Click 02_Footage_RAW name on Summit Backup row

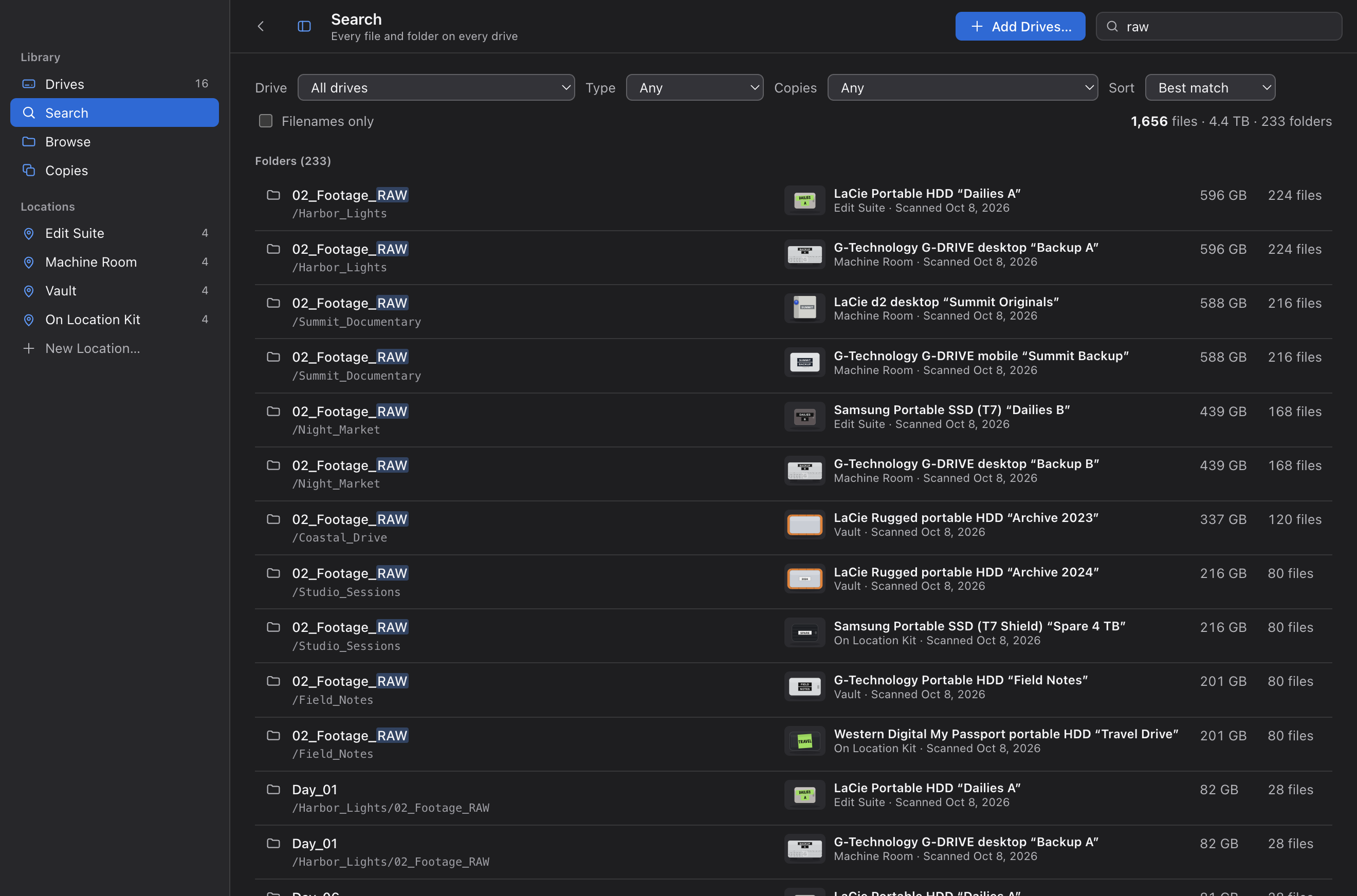pos(350,357)
